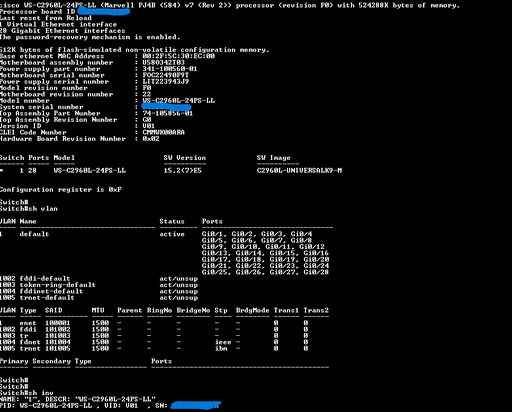Click the 'SW Image' column header

274,158
